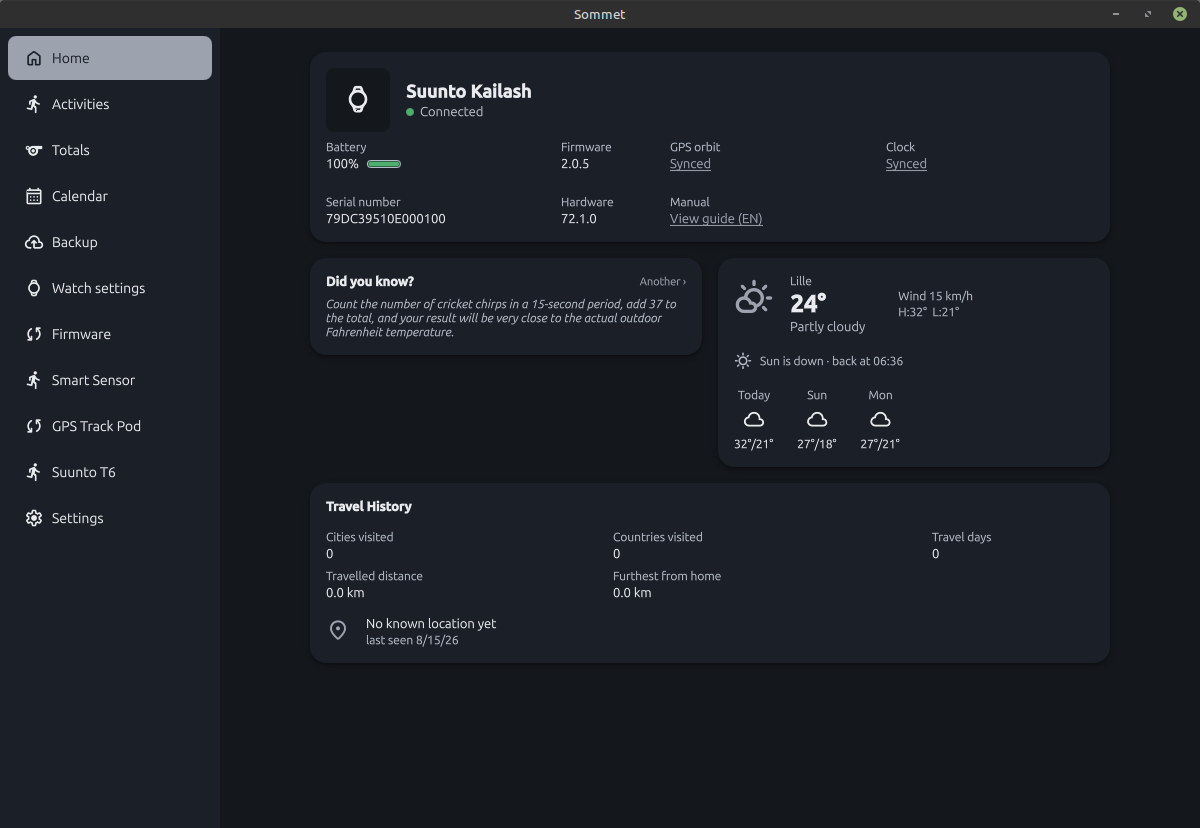Open the Activities page label
Screen dimensions: 1200x828
point(80,104)
